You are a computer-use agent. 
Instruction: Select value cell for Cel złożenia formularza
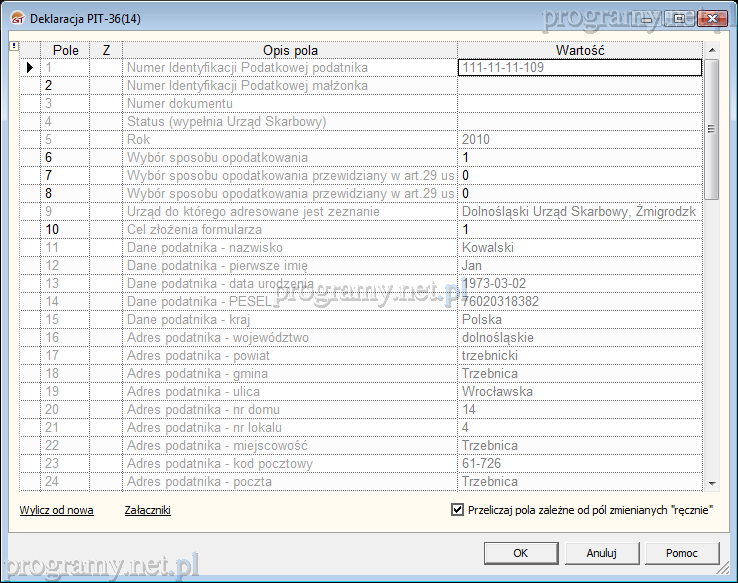[x=579, y=230]
